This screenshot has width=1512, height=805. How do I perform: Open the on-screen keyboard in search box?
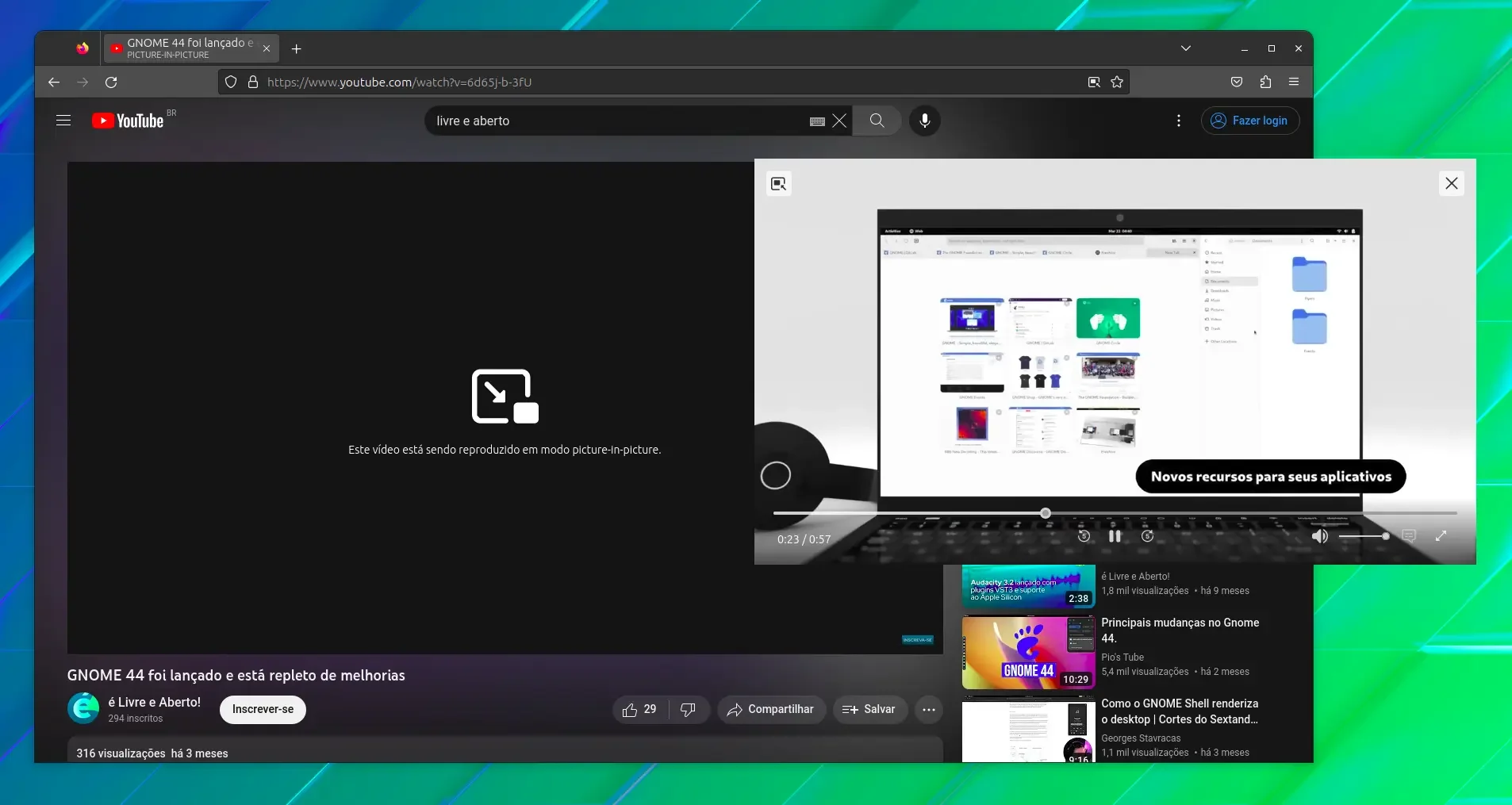pyautogui.click(x=817, y=121)
